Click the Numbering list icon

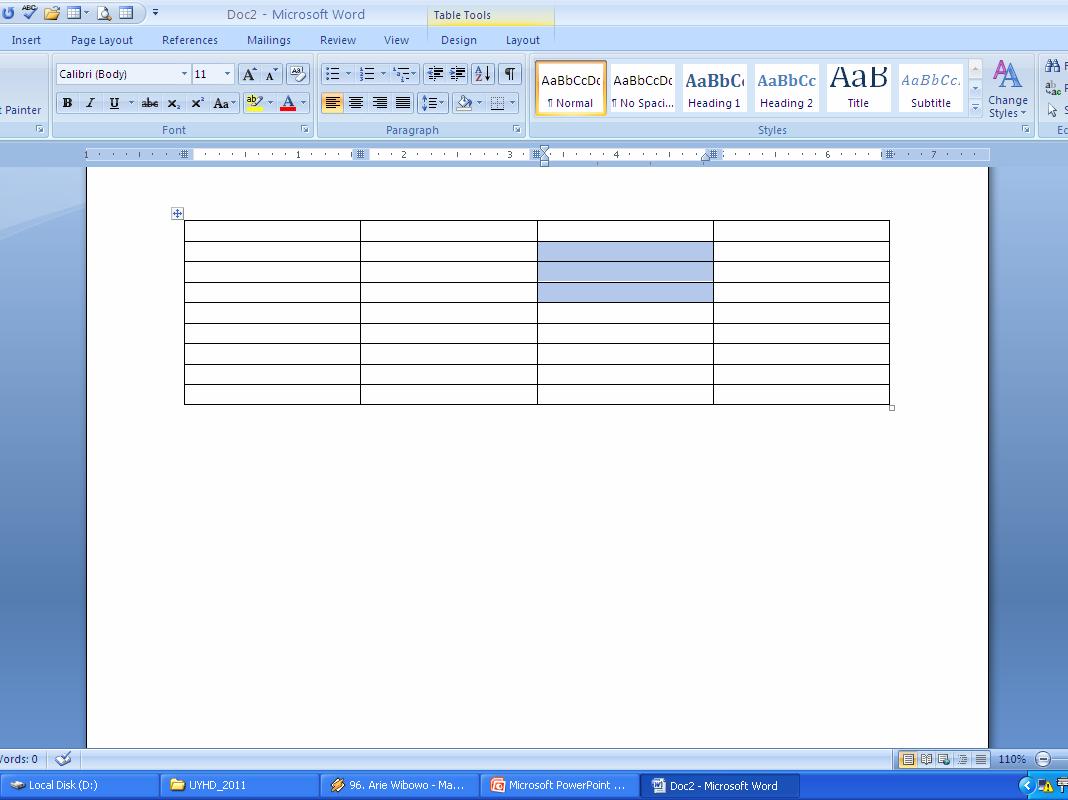(367, 74)
